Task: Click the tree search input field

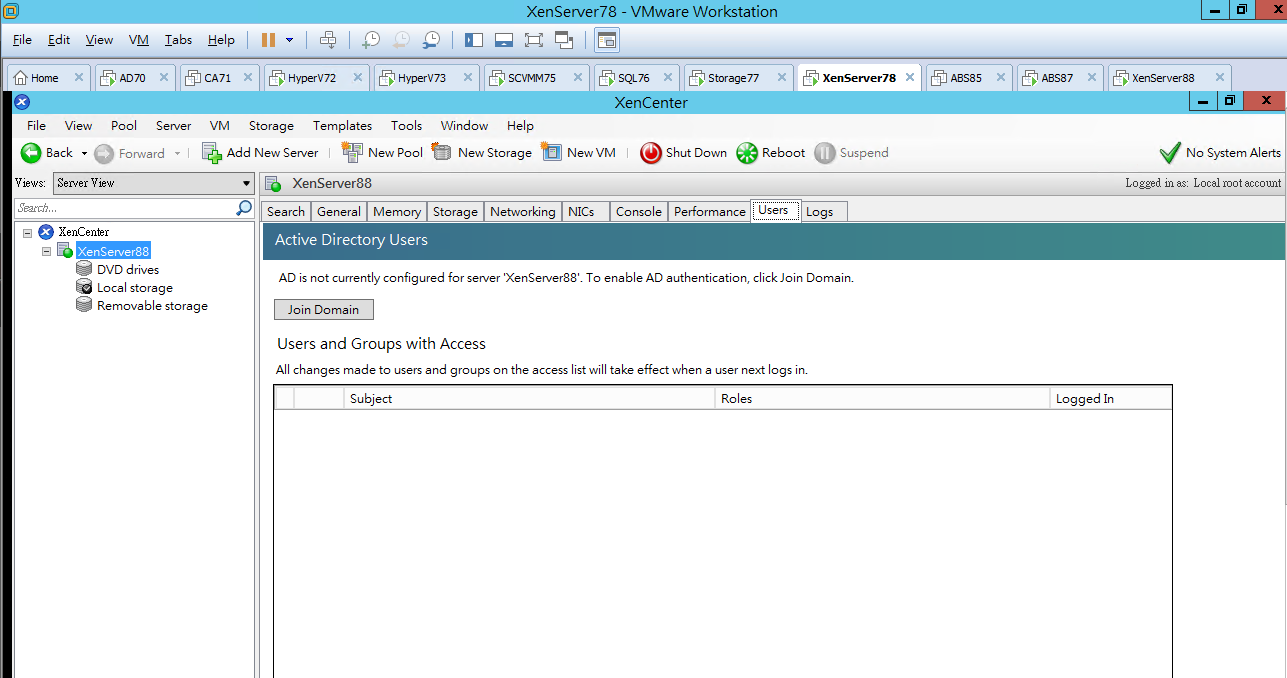Action: [x=125, y=208]
